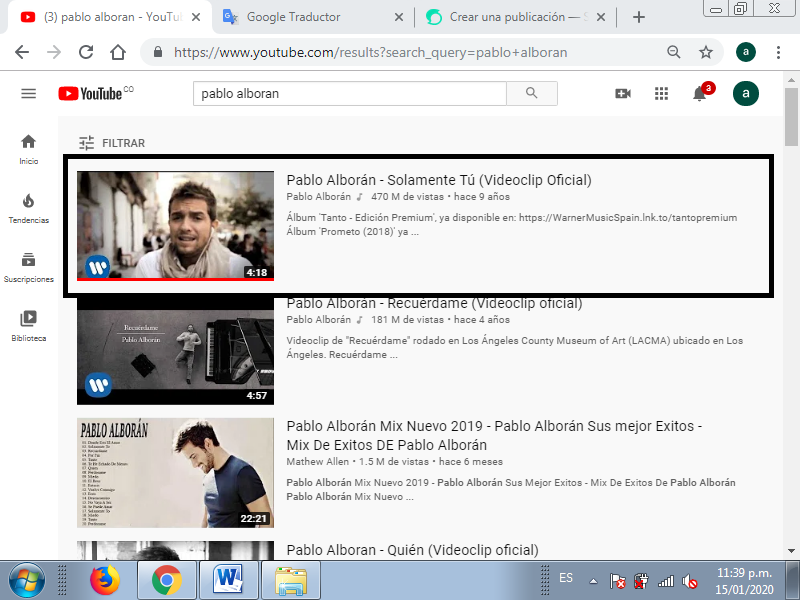Click the site lock icon

pyautogui.click(x=158, y=52)
